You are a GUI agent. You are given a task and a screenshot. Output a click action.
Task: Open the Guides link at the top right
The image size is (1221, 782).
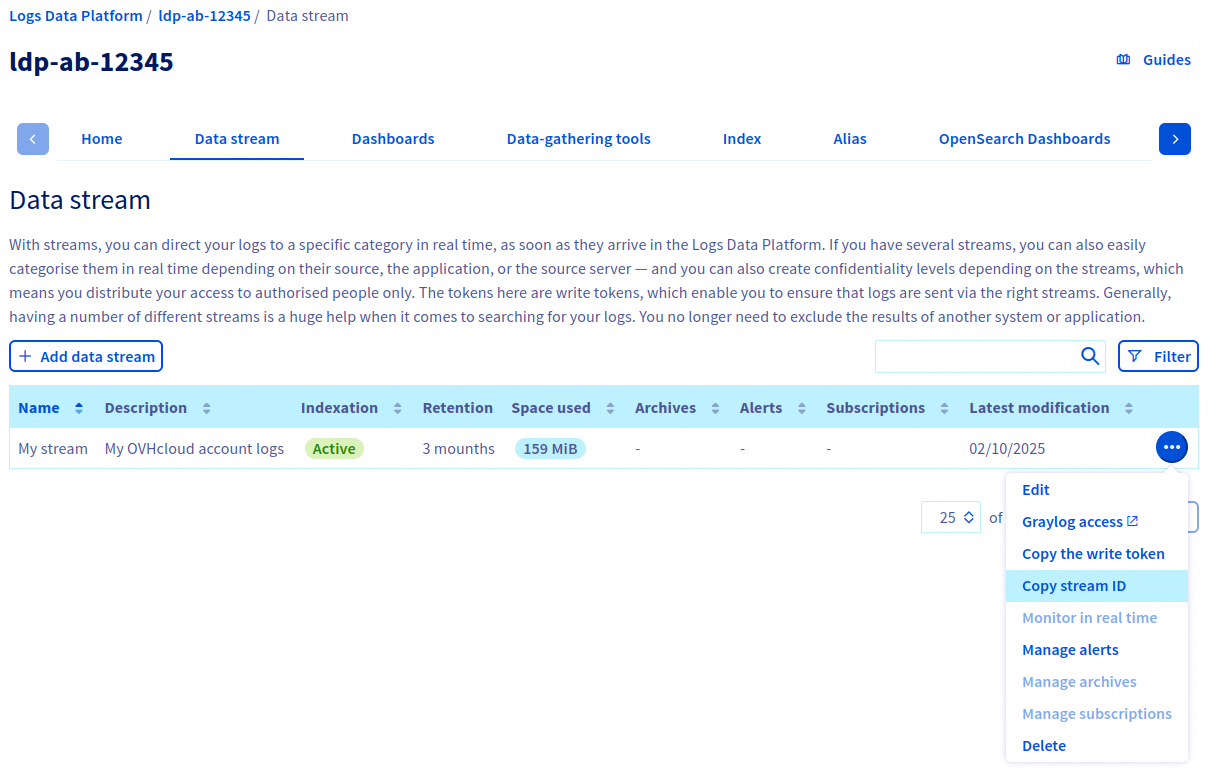tap(1153, 60)
